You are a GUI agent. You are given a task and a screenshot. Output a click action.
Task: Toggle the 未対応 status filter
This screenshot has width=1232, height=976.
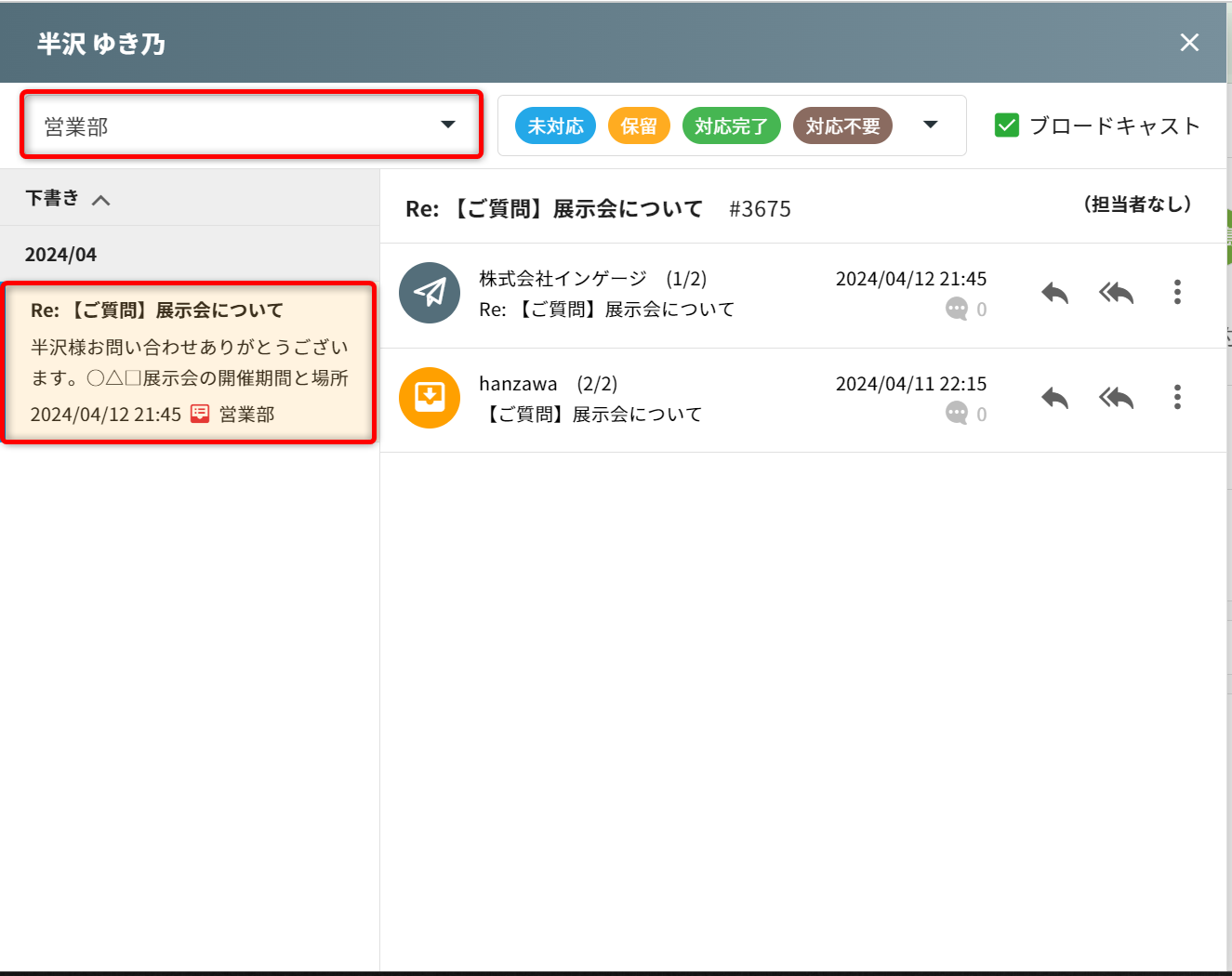pyautogui.click(x=555, y=126)
